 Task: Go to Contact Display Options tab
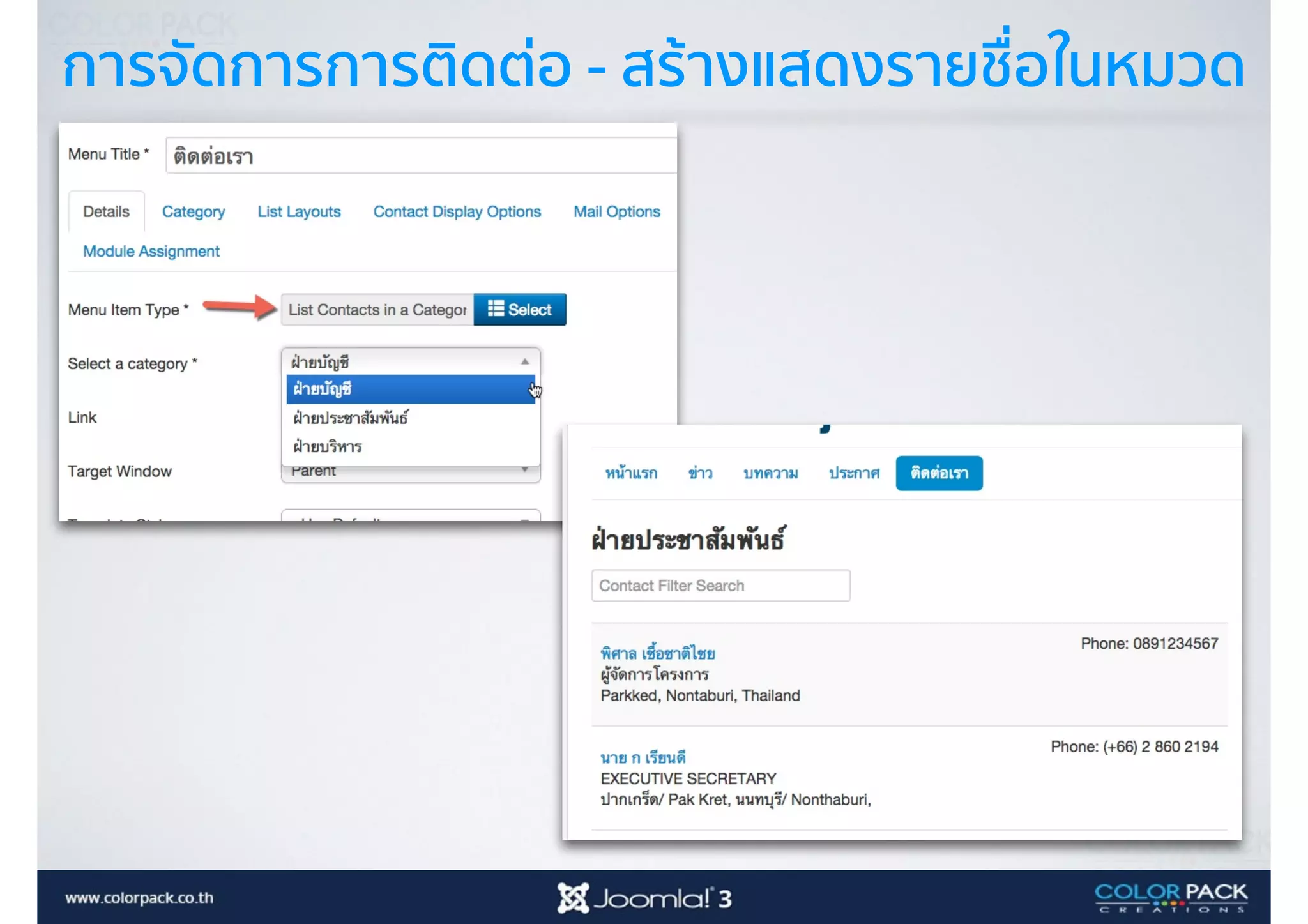tap(457, 211)
